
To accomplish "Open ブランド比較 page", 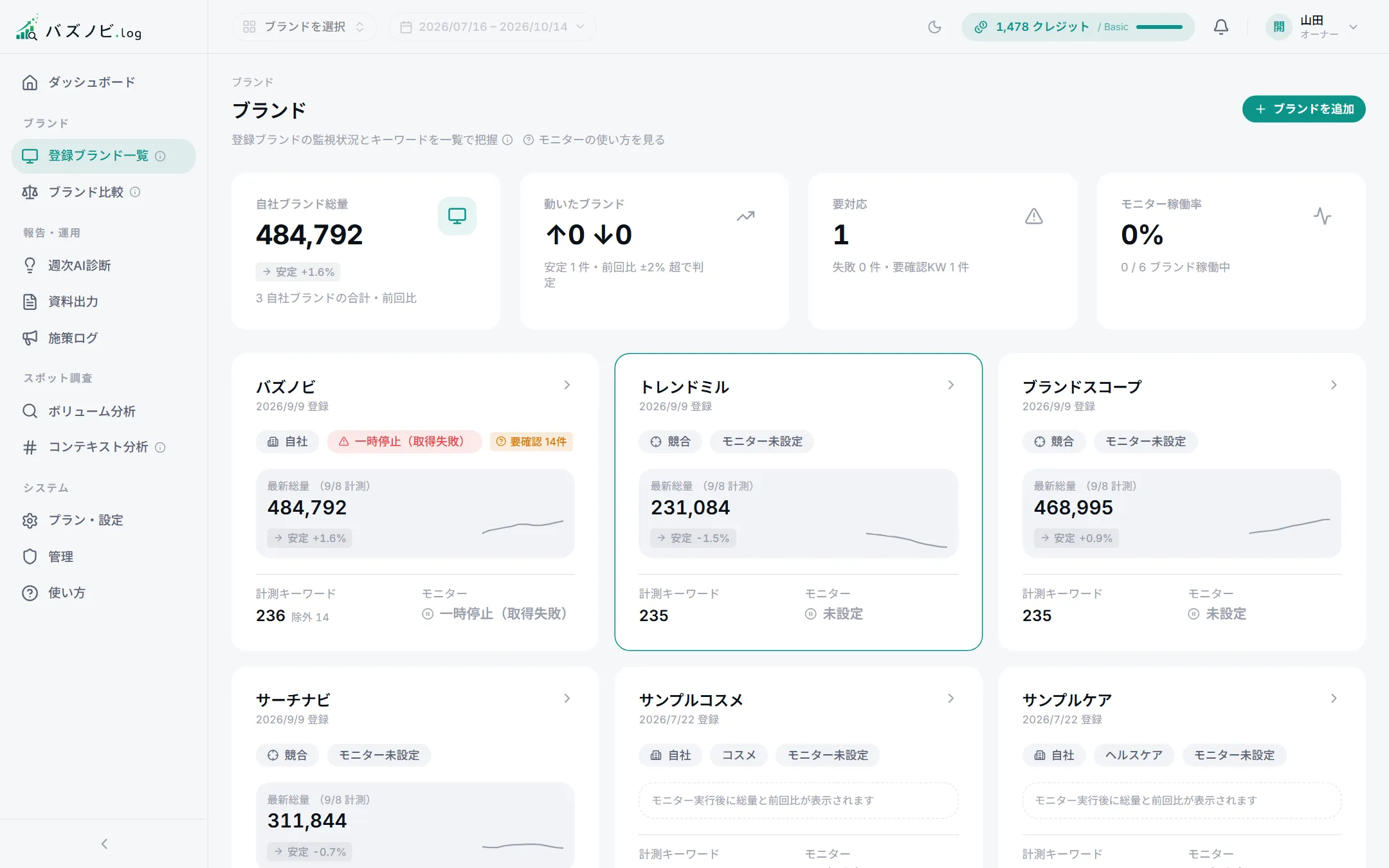I will [x=104, y=192].
